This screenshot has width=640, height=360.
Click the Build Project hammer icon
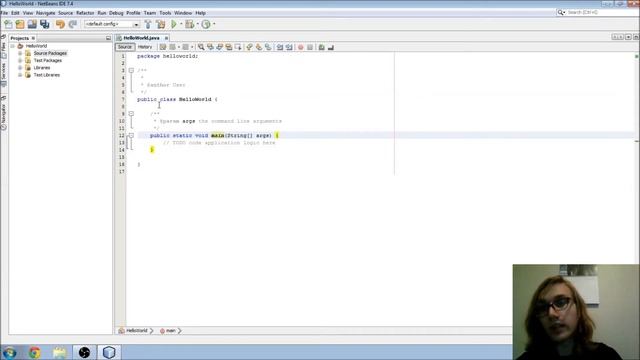[x=148, y=24]
